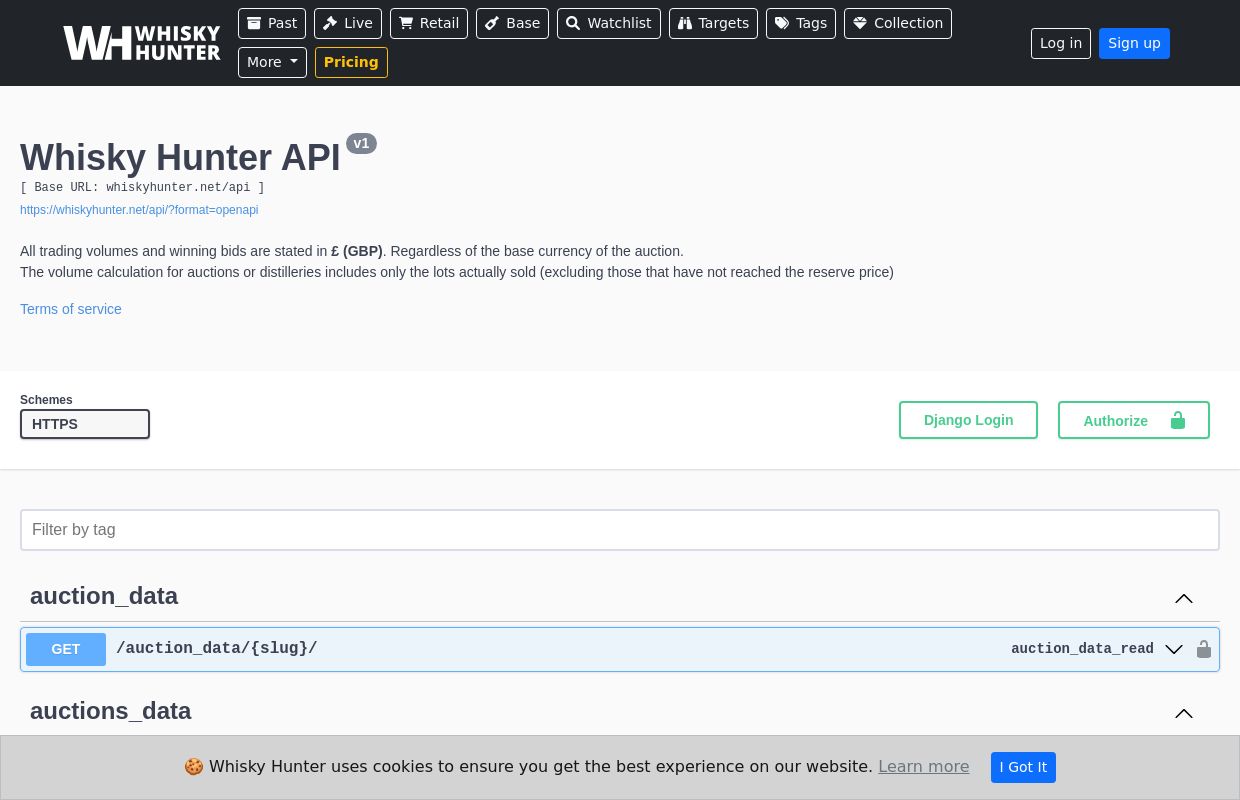1240x800 pixels.
Task: Click the lock icon on auction_data_read row
Action: (1204, 649)
